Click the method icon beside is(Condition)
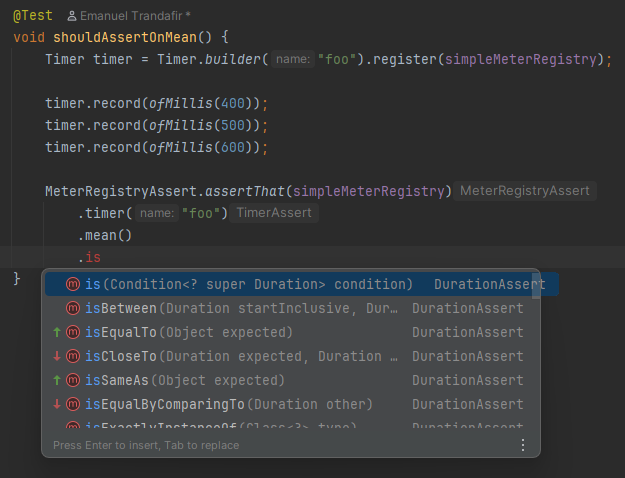The image size is (625, 478). (72, 284)
